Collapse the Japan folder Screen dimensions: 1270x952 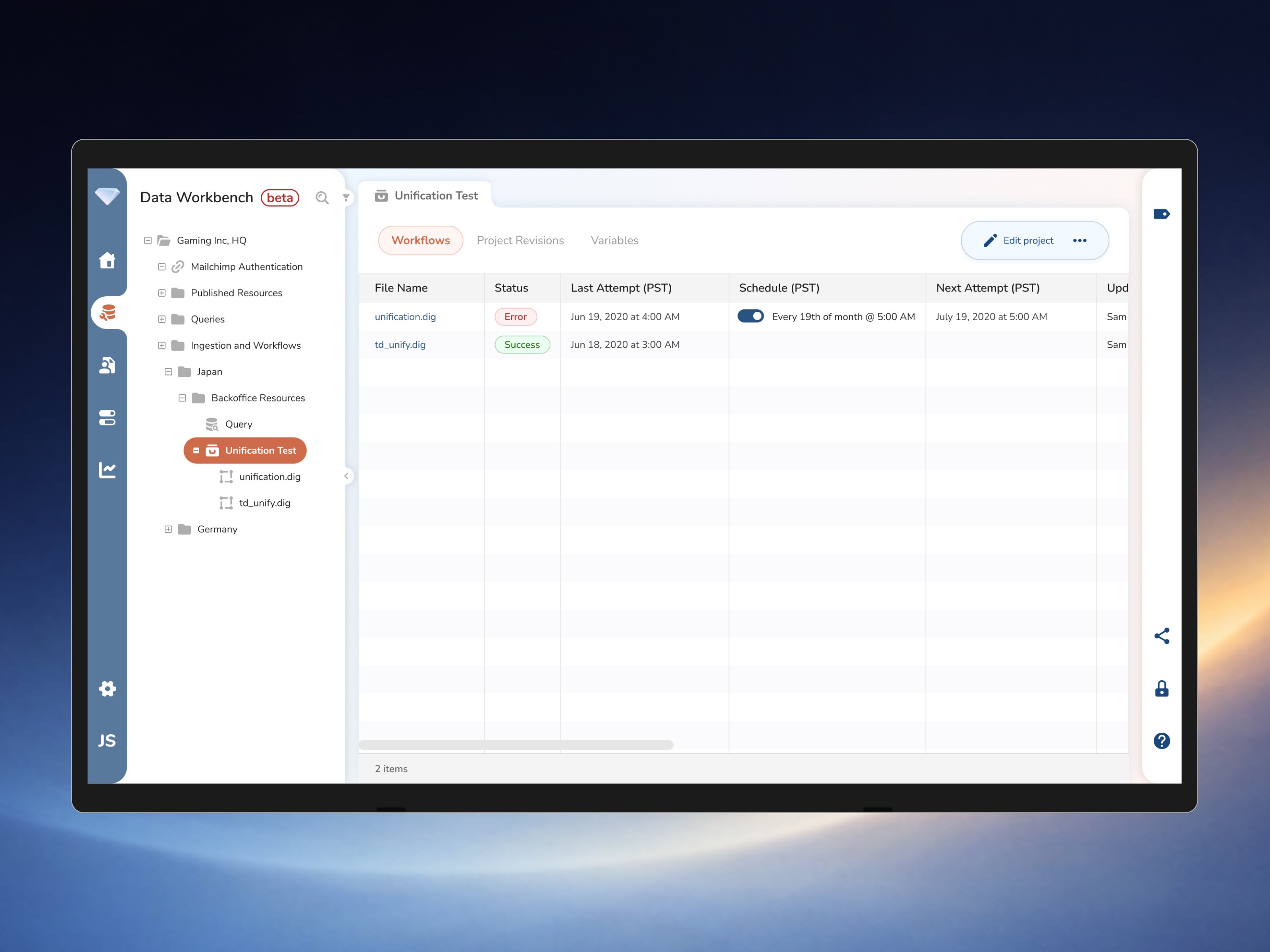[168, 371]
